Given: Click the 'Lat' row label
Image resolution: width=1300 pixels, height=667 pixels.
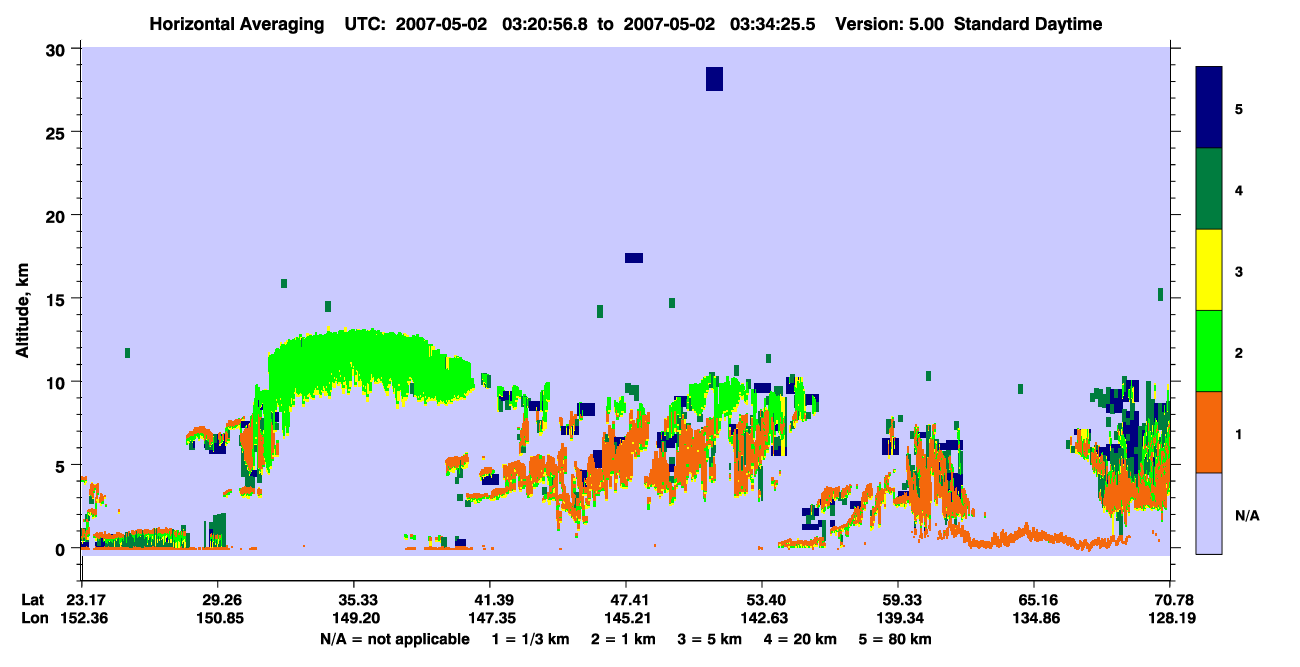Looking at the screenshot, I should tap(33, 600).
